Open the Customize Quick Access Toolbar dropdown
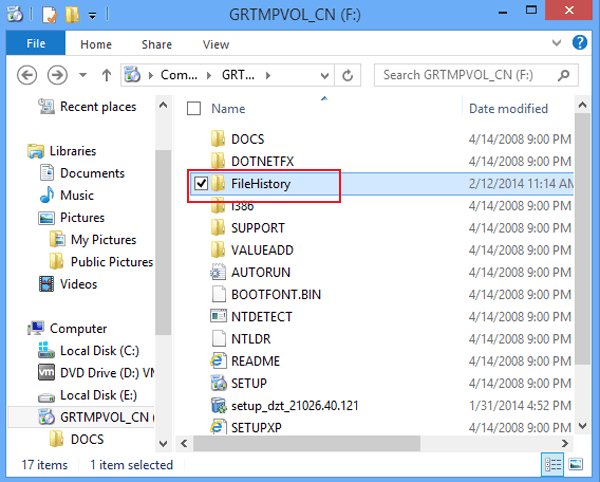The height and width of the screenshot is (482, 600). [x=92, y=15]
